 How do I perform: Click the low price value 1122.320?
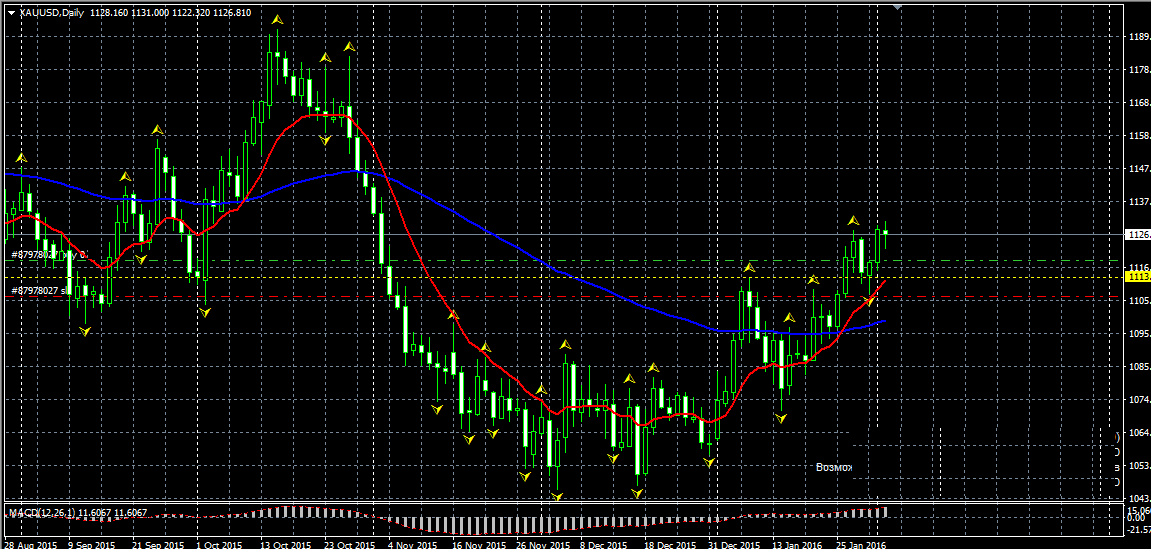[190, 13]
